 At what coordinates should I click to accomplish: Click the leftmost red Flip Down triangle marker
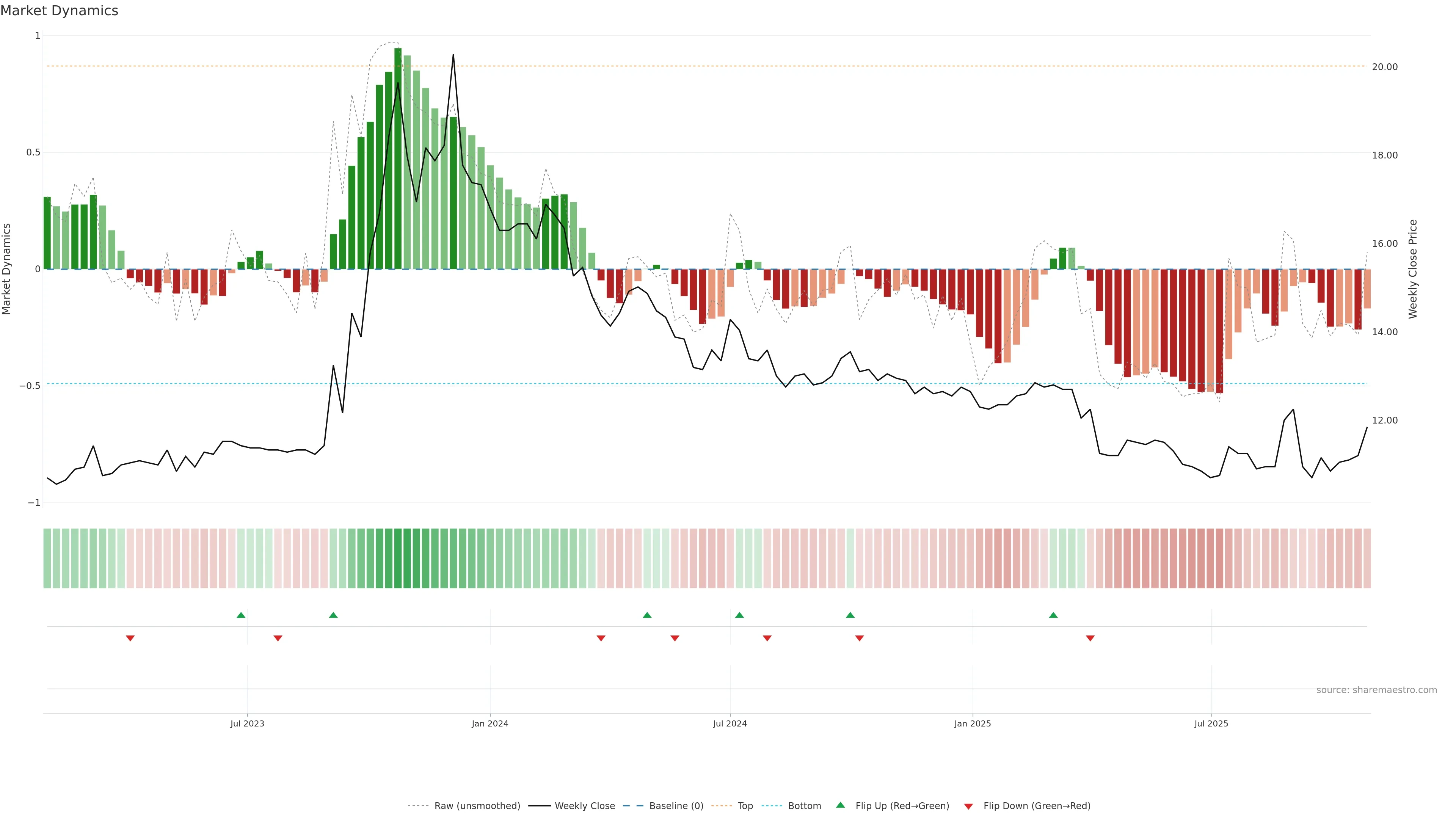(x=130, y=638)
